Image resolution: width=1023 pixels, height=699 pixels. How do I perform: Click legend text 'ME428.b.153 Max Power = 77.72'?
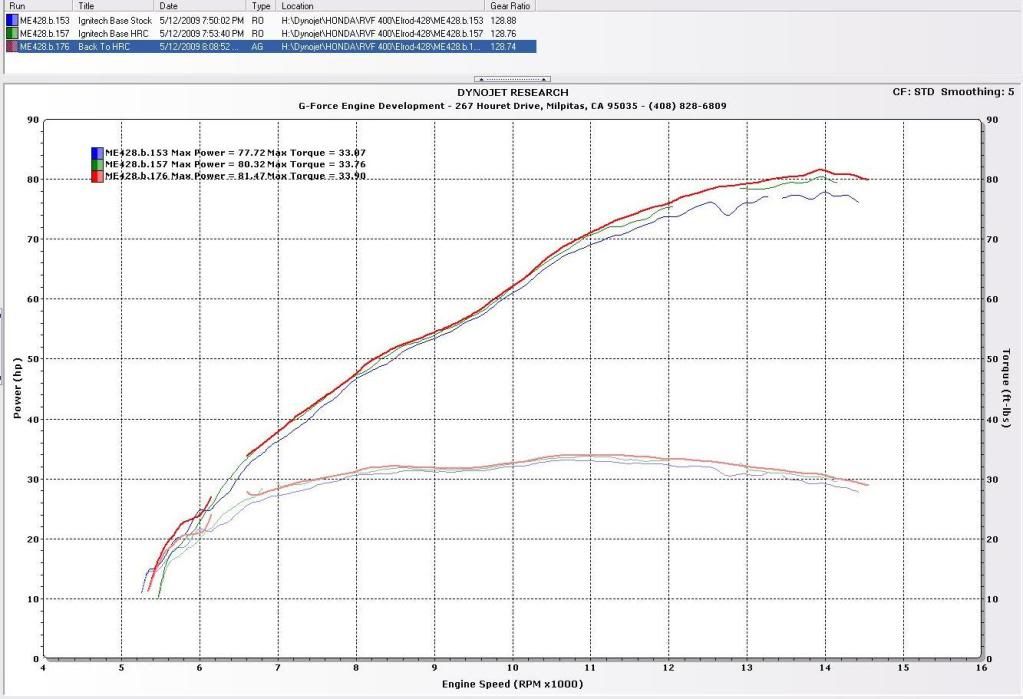tap(185, 153)
